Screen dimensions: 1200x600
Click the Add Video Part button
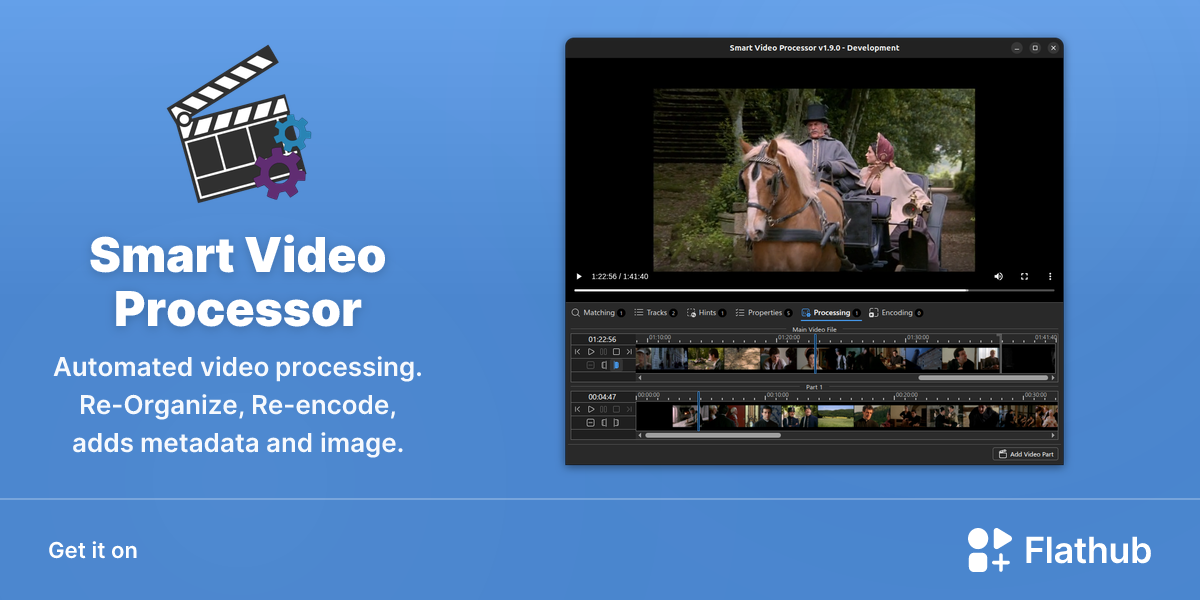(x=1025, y=454)
